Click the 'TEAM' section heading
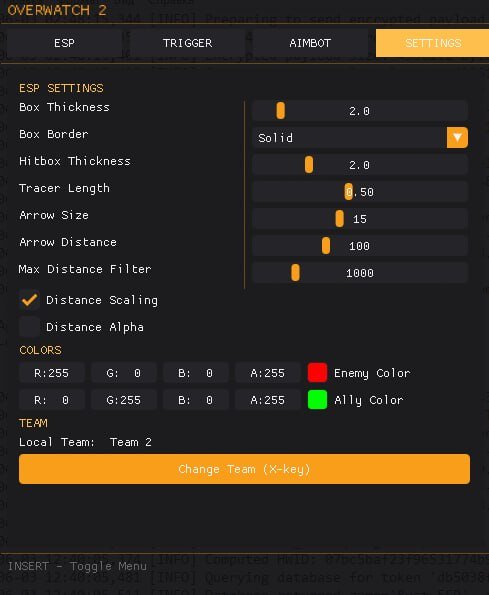This screenshot has height=595, width=489. pyautogui.click(x=33, y=423)
